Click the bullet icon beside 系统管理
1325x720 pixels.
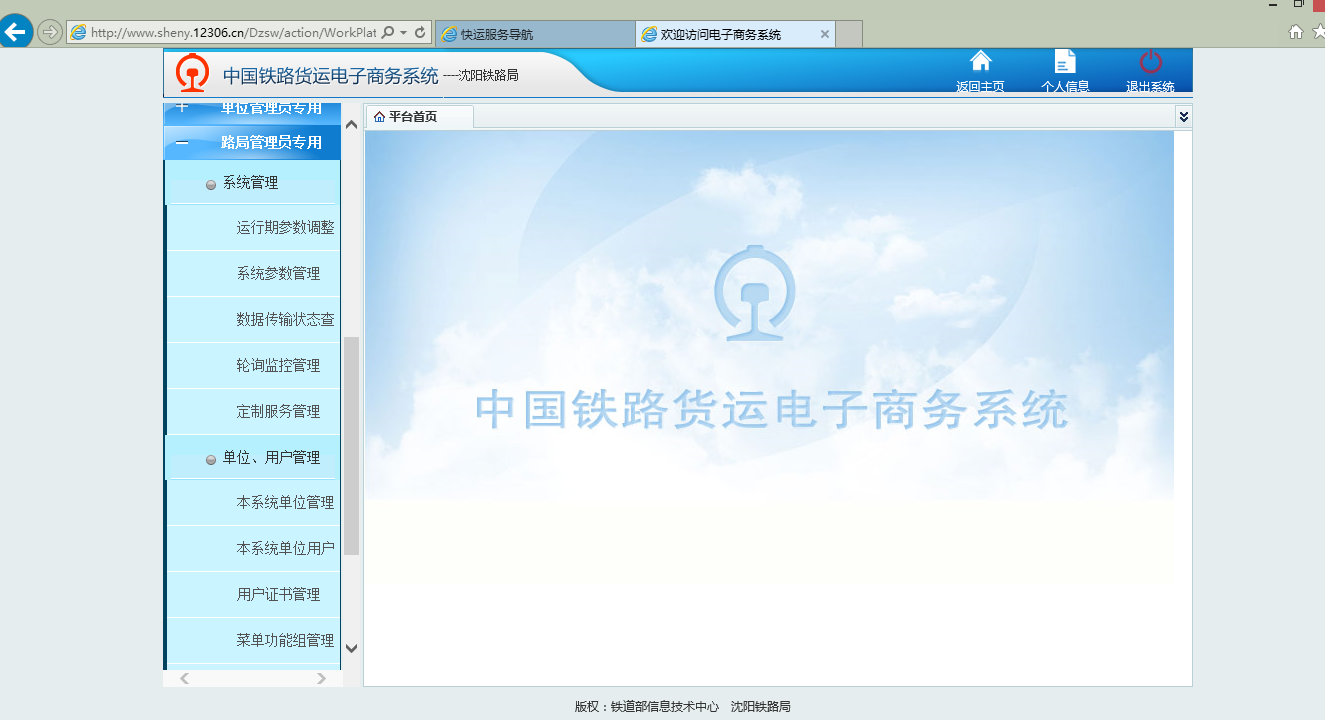coord(211,185)
